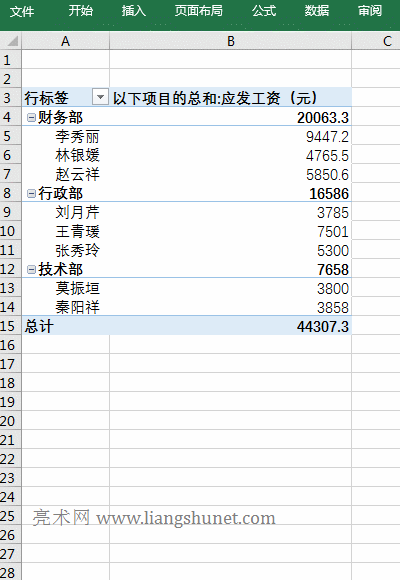Viewport: 400px width, 580px height.
Task: Select the 莫振垣 cell
Action: point(65,288)
